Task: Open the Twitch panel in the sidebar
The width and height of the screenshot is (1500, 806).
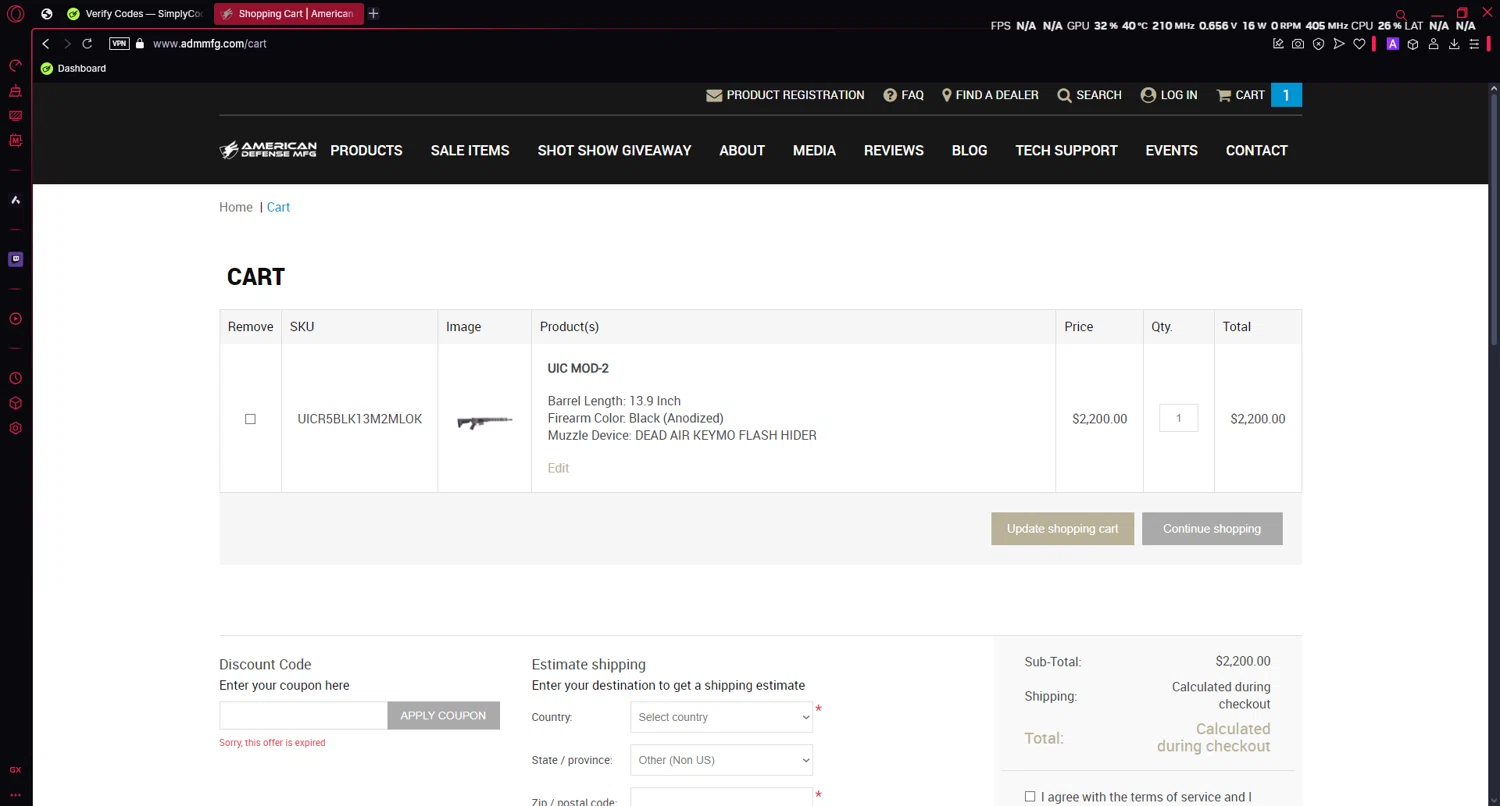Action: pyautogui.click(x=15, y=259)
